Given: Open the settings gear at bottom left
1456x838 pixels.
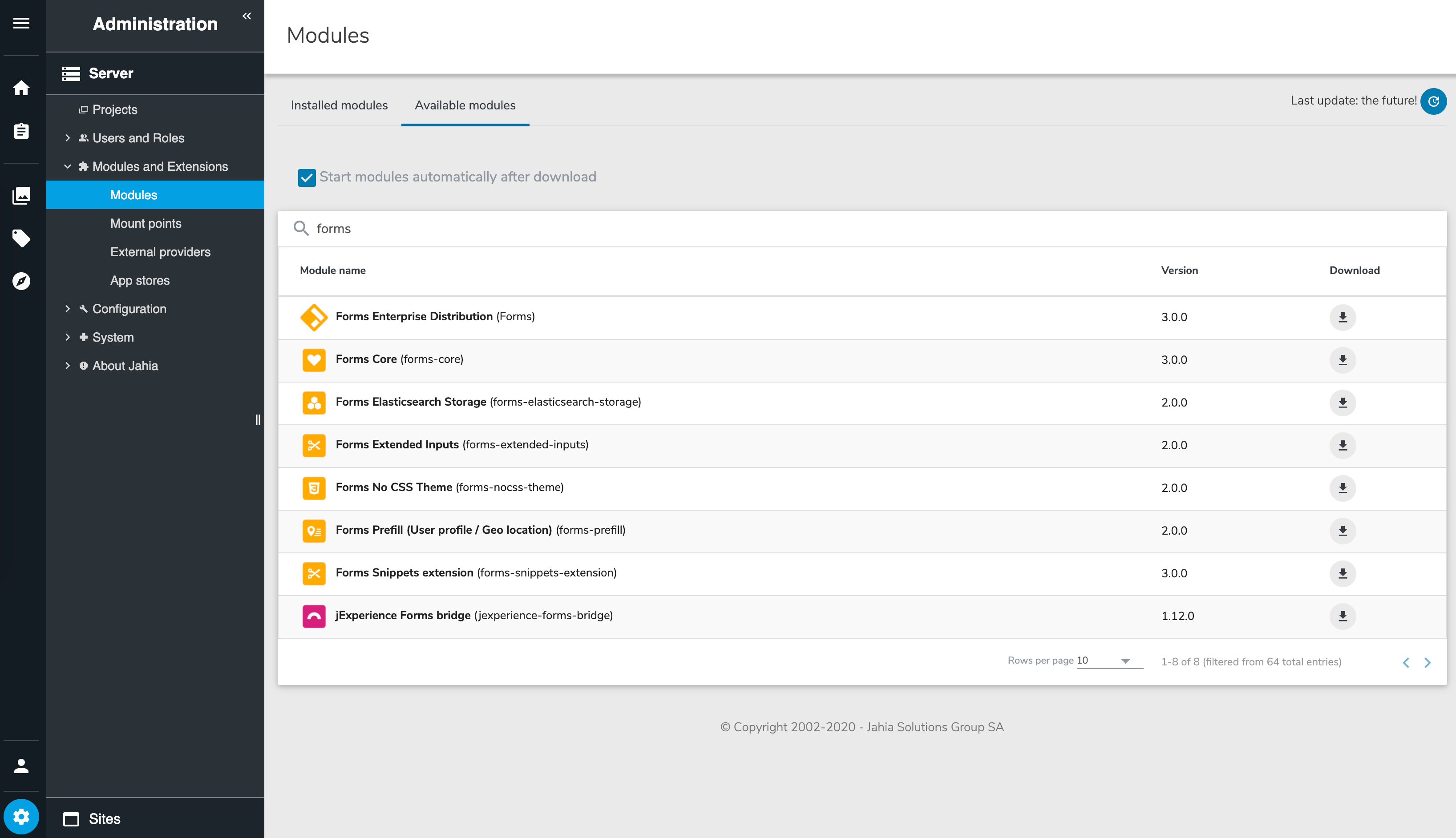Looking at the screenshot, I should pyautogui.click(x=21, y=816).
